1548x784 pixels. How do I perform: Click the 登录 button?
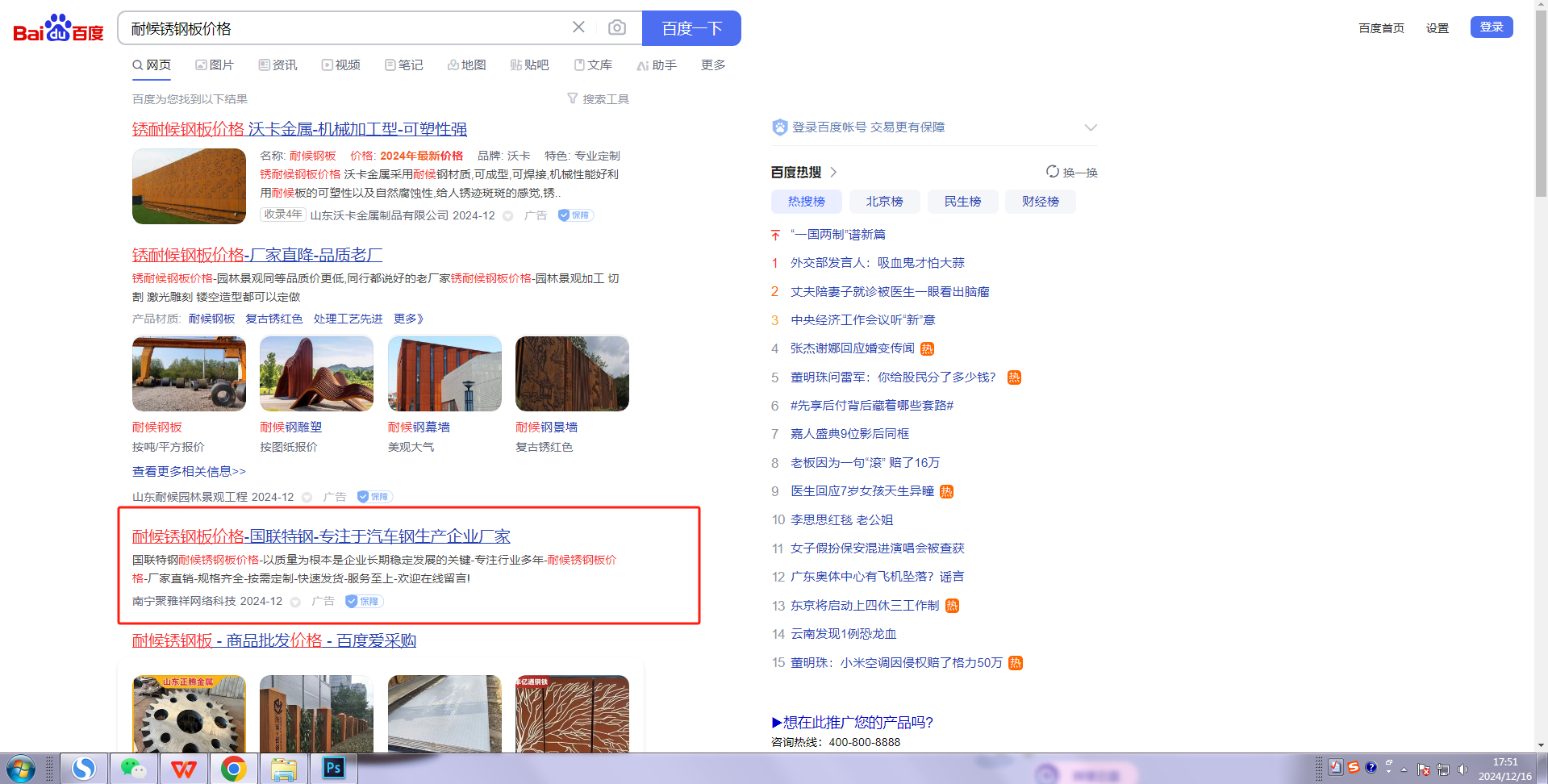tap(1492, 27)
